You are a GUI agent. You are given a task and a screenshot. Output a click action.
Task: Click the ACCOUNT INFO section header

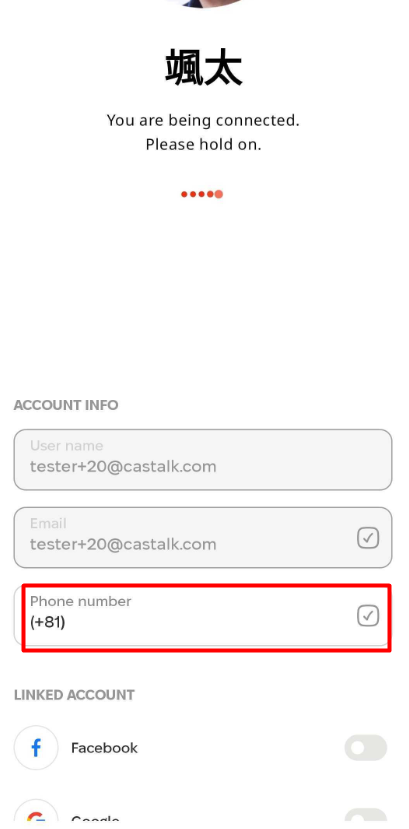coord(66,406)
